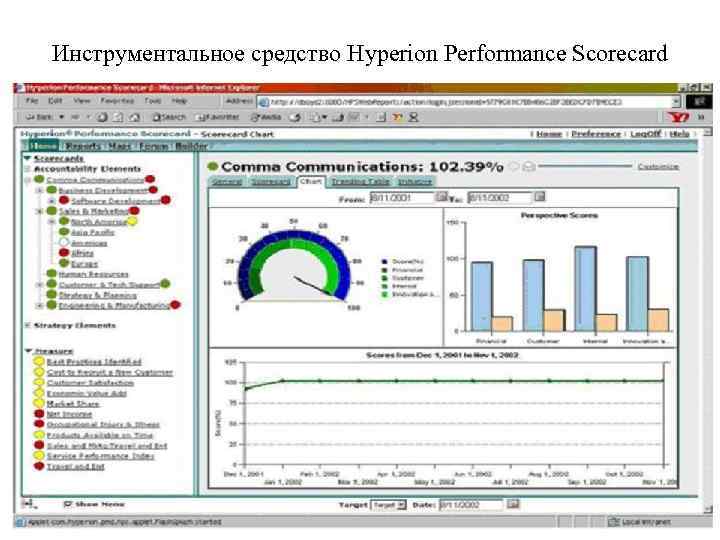This screenshot has width=720, height=540.
Task: Open the browser Media toolbar button
Action: 266,118
